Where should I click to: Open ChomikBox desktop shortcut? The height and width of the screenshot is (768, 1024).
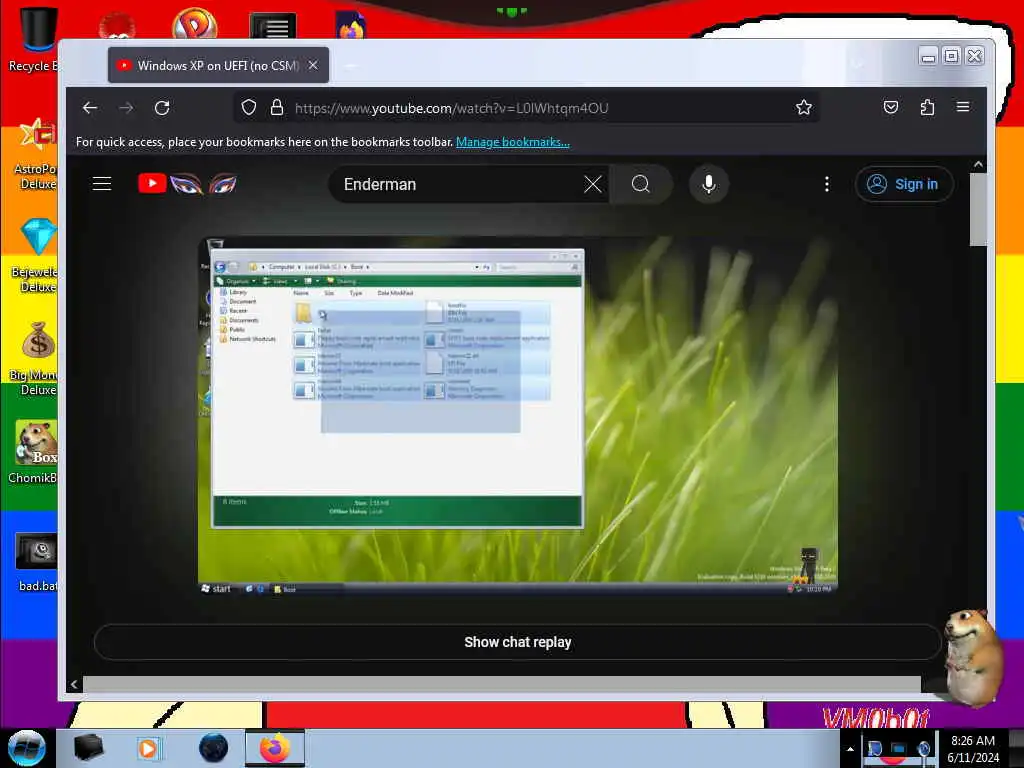[x=34, y=452]
